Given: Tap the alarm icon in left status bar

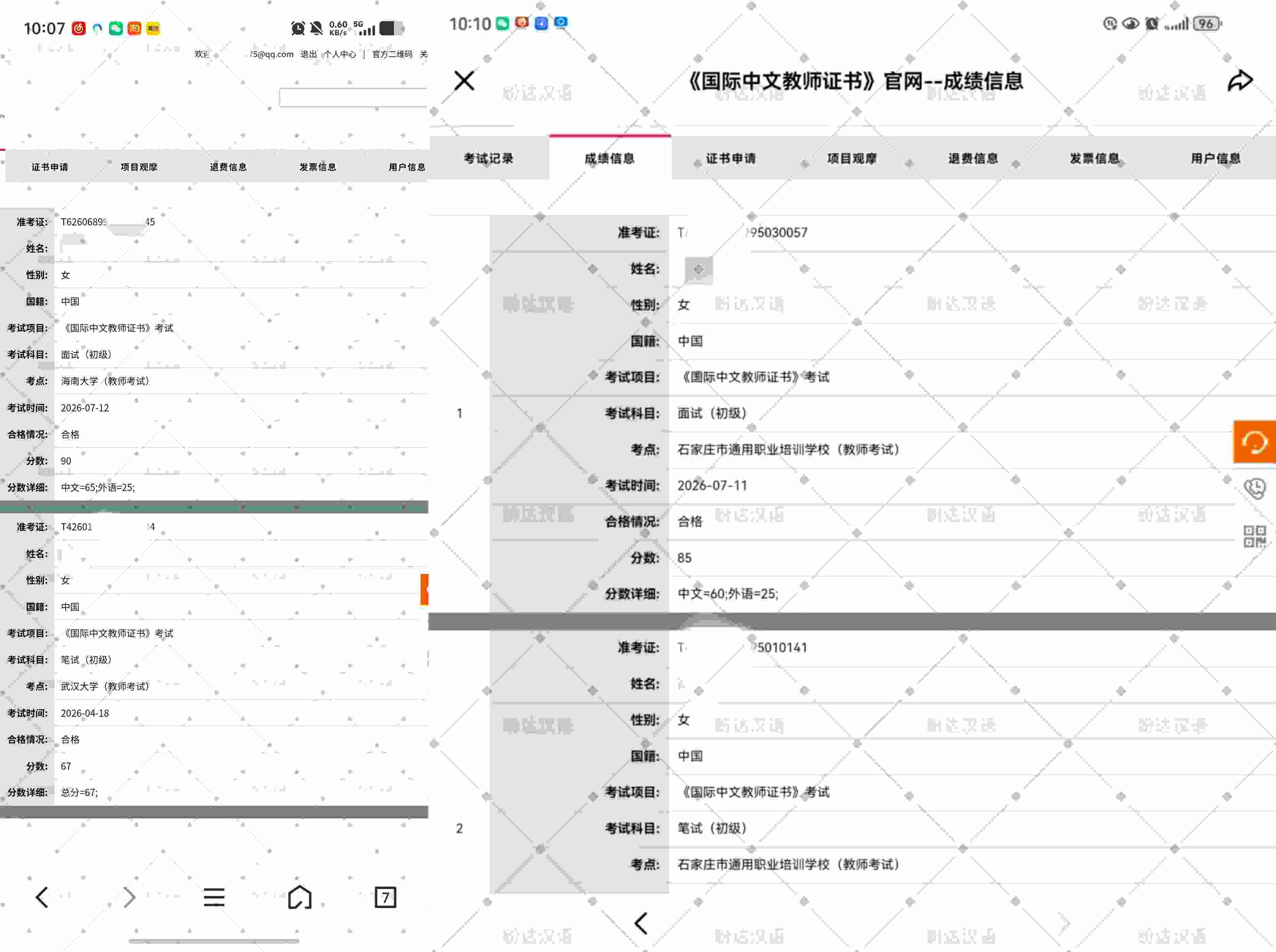Looking at the screenshot, I should (298, 28).
